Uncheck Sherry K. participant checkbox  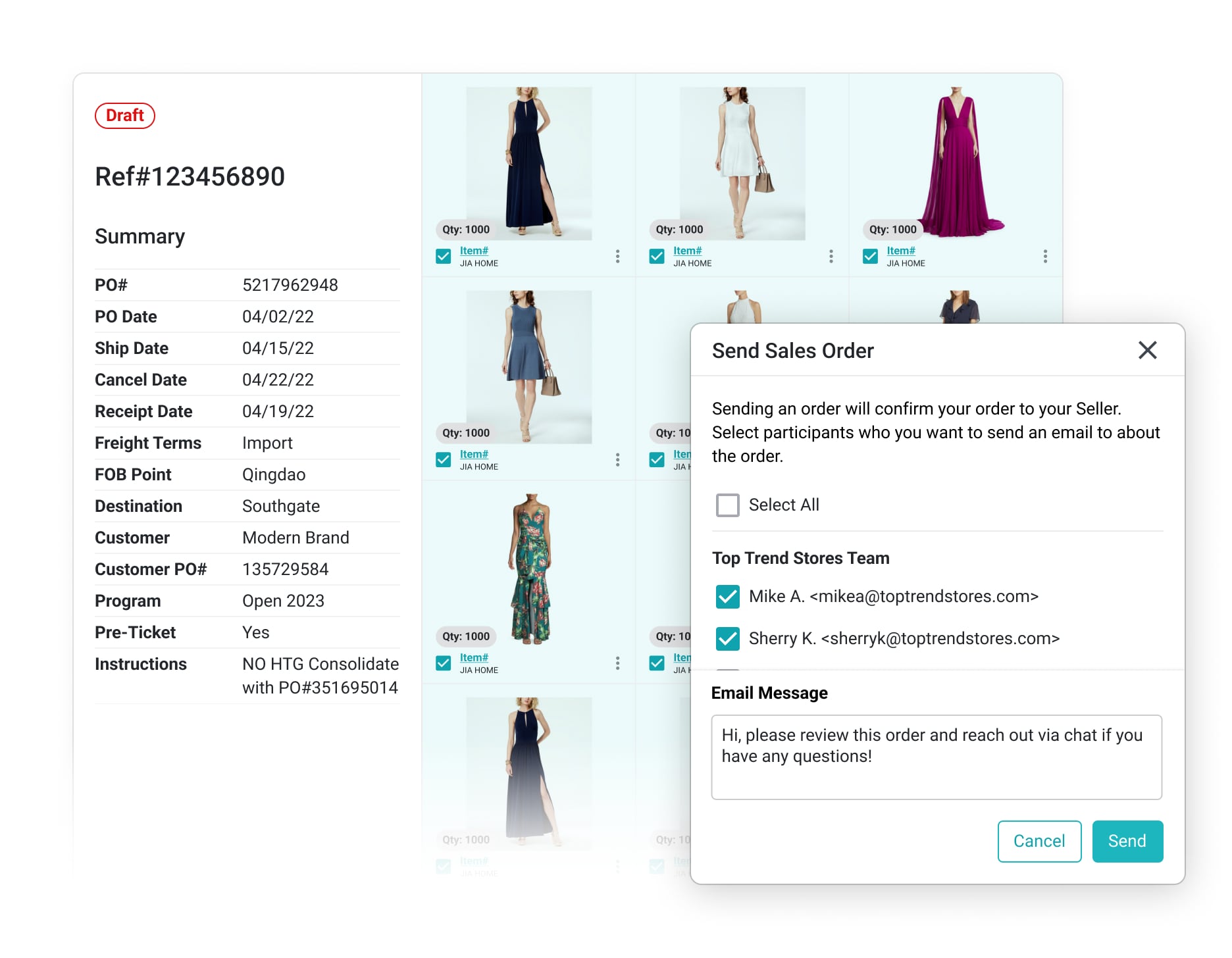pos(727,639)
